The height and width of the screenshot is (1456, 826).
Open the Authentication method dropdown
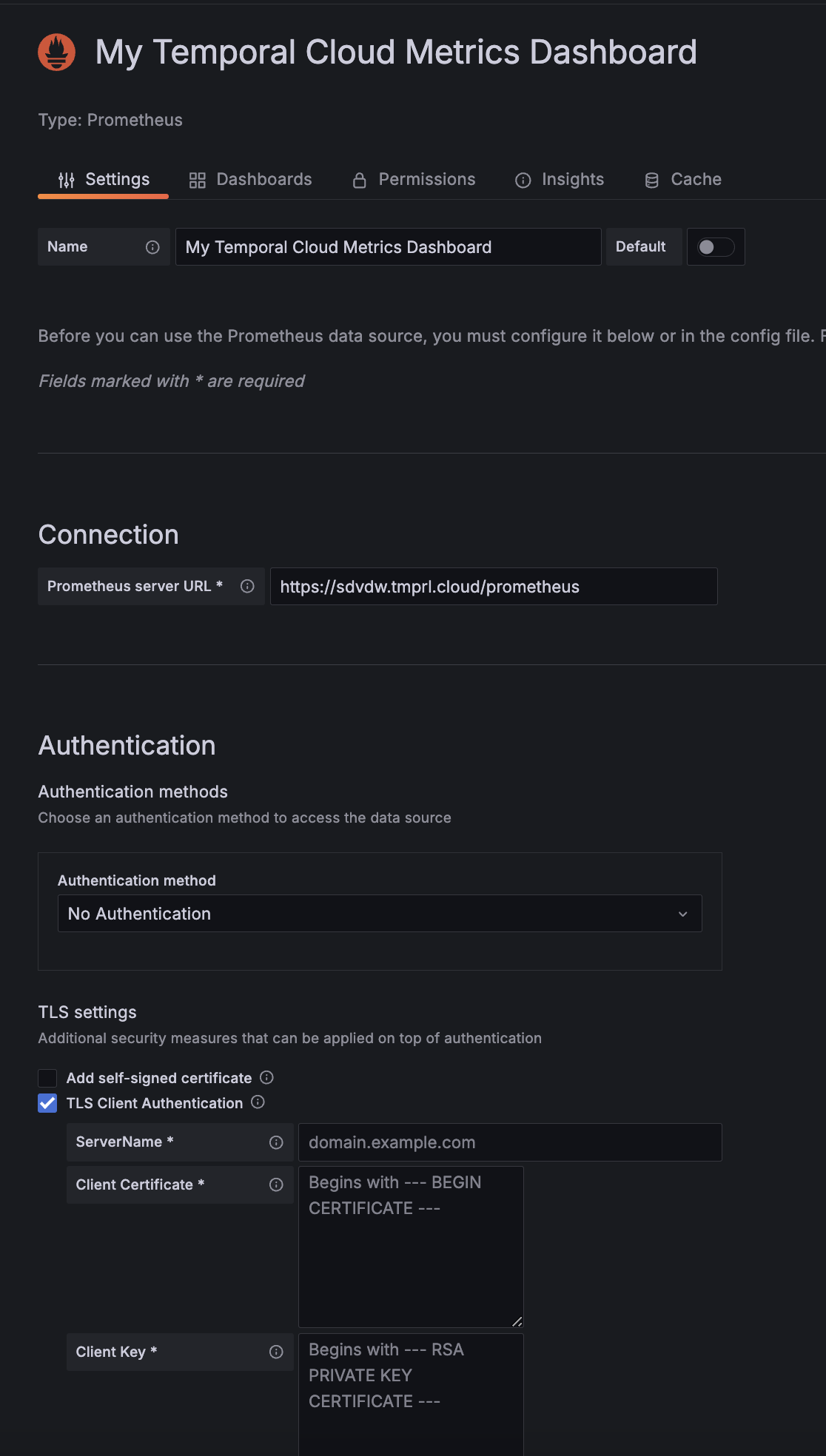(380, 913)
